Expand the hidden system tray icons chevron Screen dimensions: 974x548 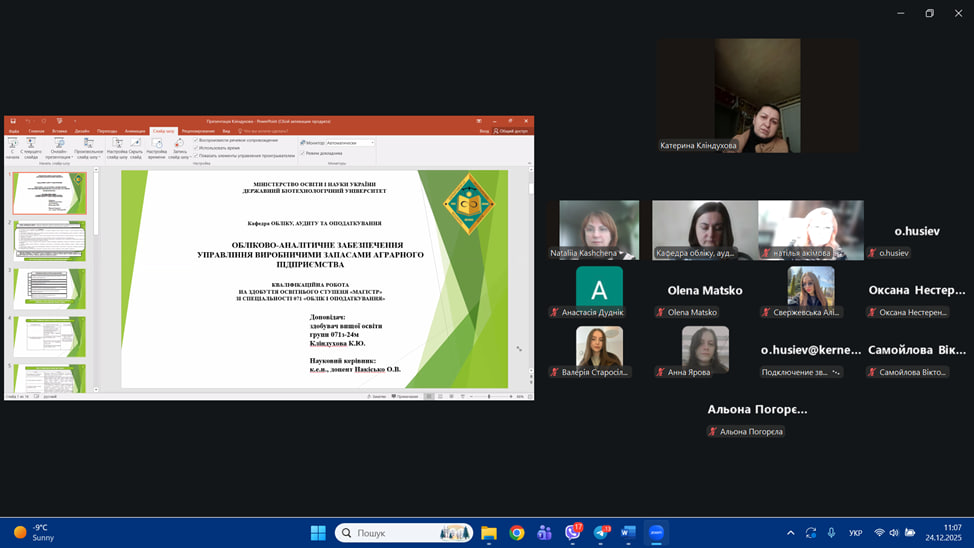click(790, 533)
